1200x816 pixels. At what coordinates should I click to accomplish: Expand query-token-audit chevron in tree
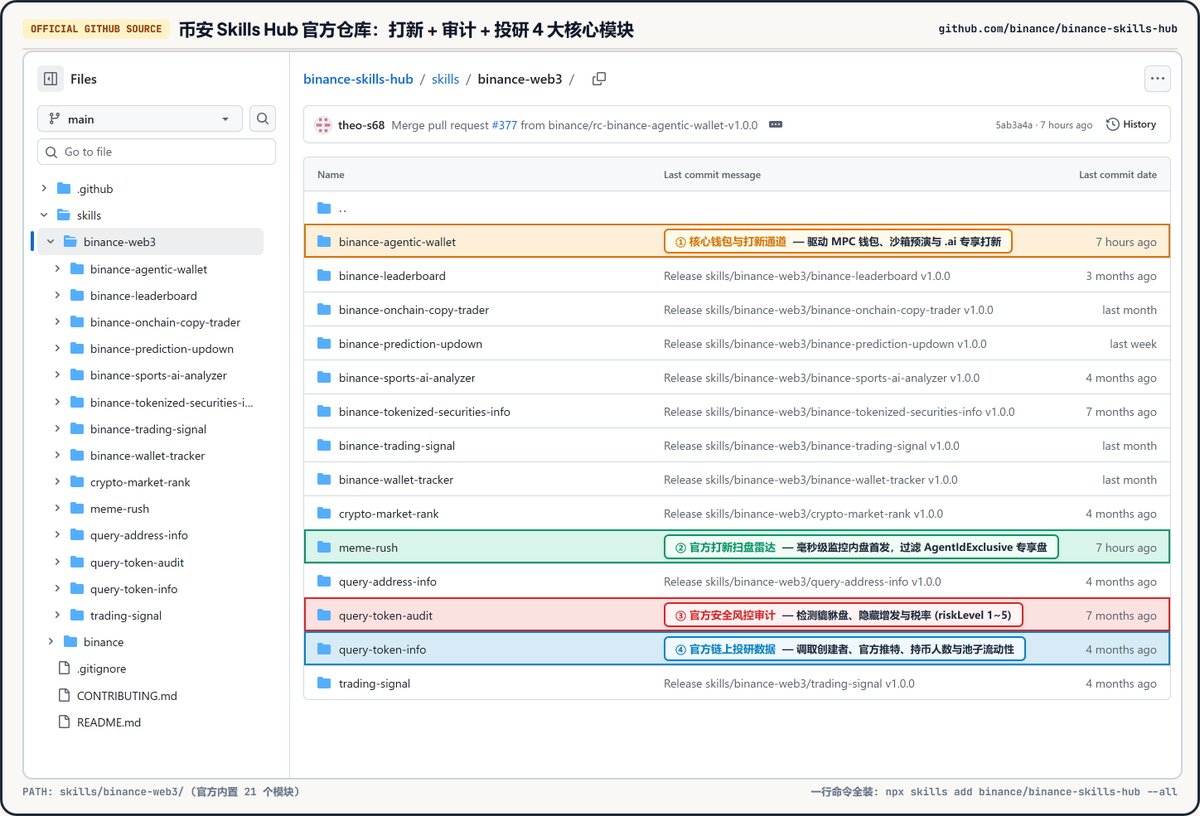coord(57,562)
